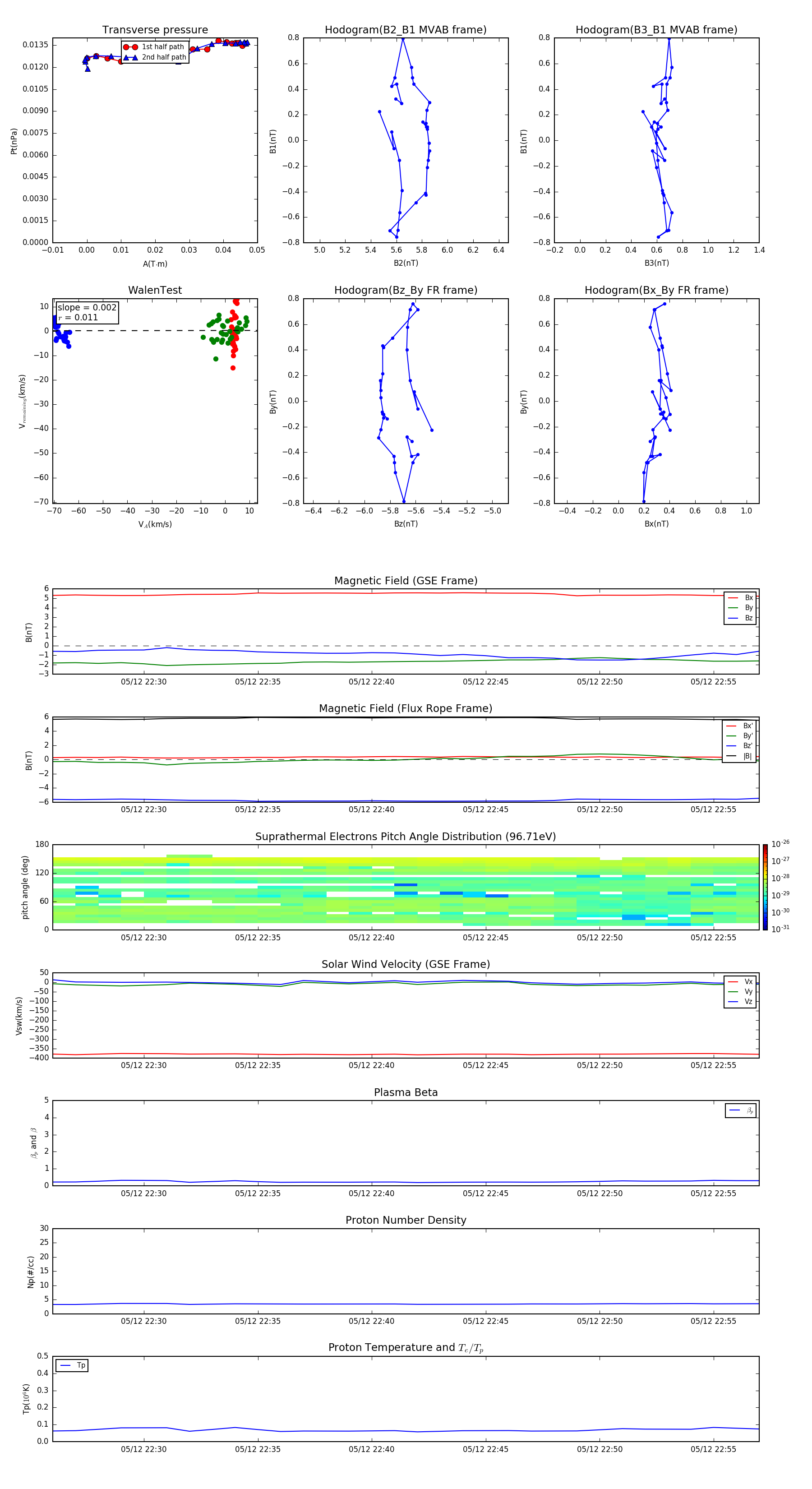Viewport: 812px width, 1489px height.
Task: Click the B2(nT) axis label
Action: (406, 263)
